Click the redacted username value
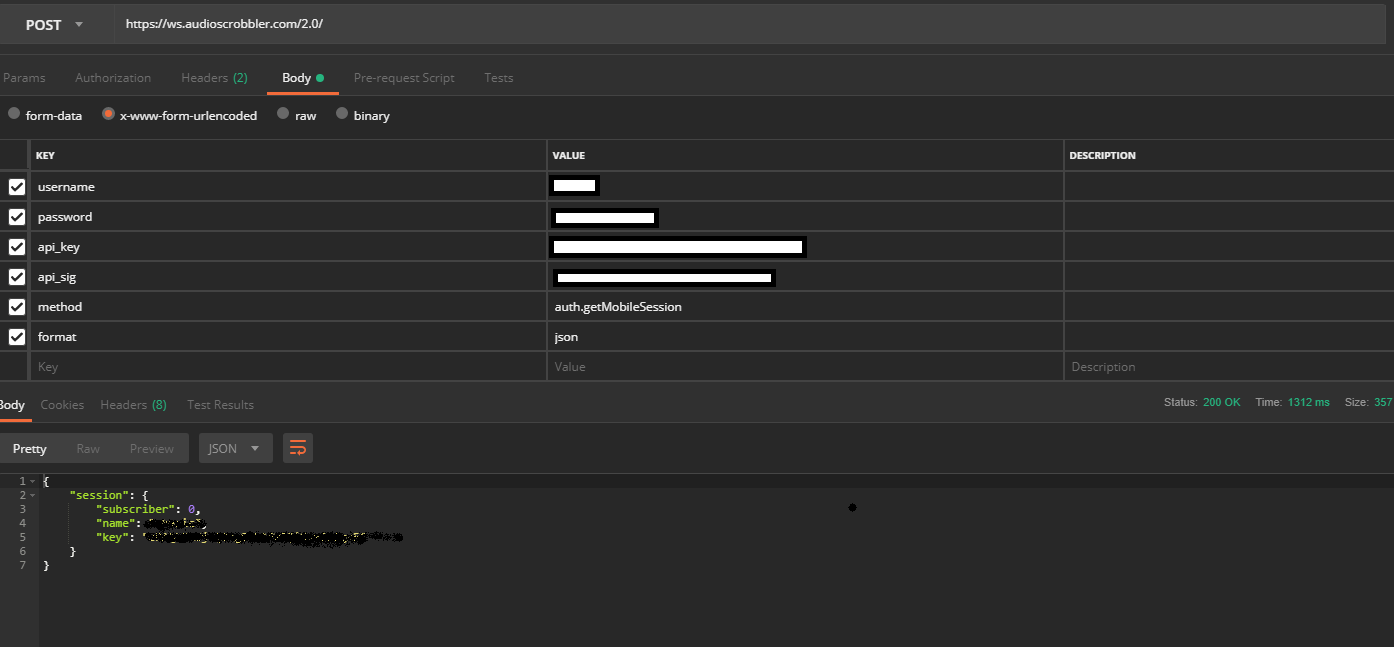The image size is (1394, 647). [x=575, y=185]
